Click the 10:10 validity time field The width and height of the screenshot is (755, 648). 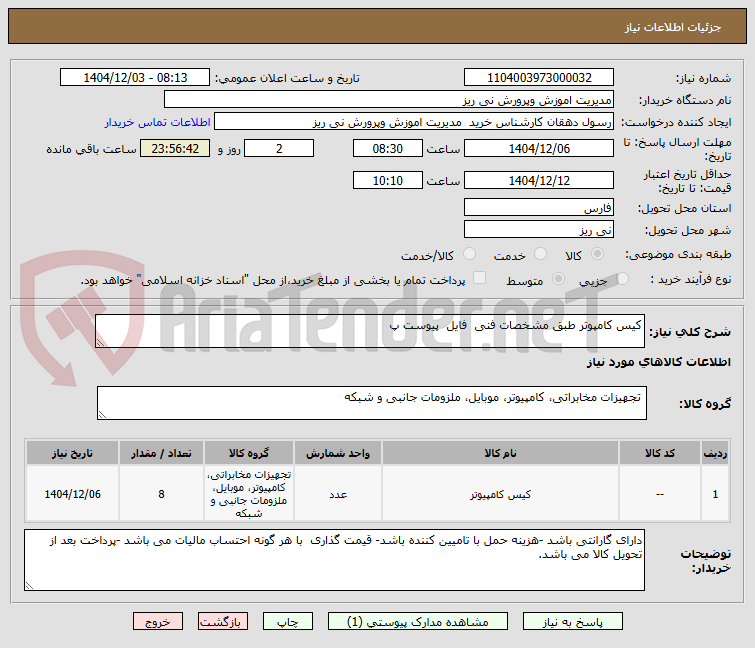coord(388,181)
